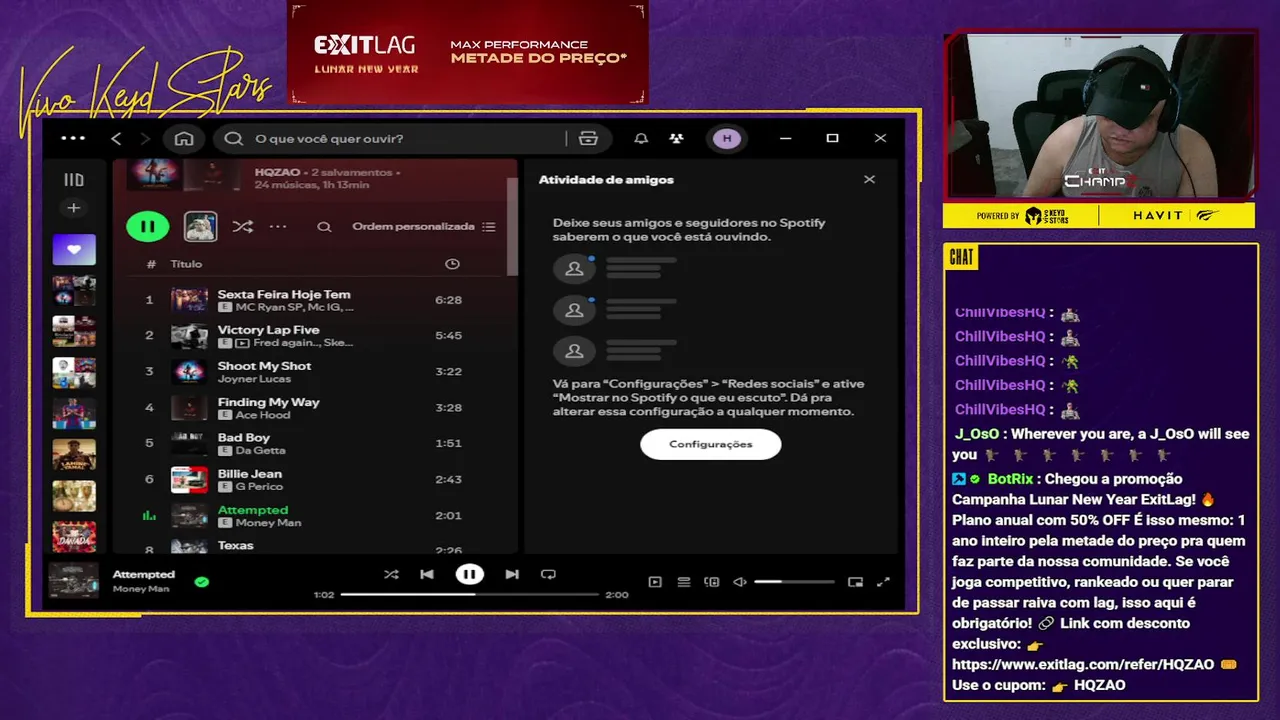Toggle green saved checkmark for current song

pyautogui.click(x=202, y=581)
